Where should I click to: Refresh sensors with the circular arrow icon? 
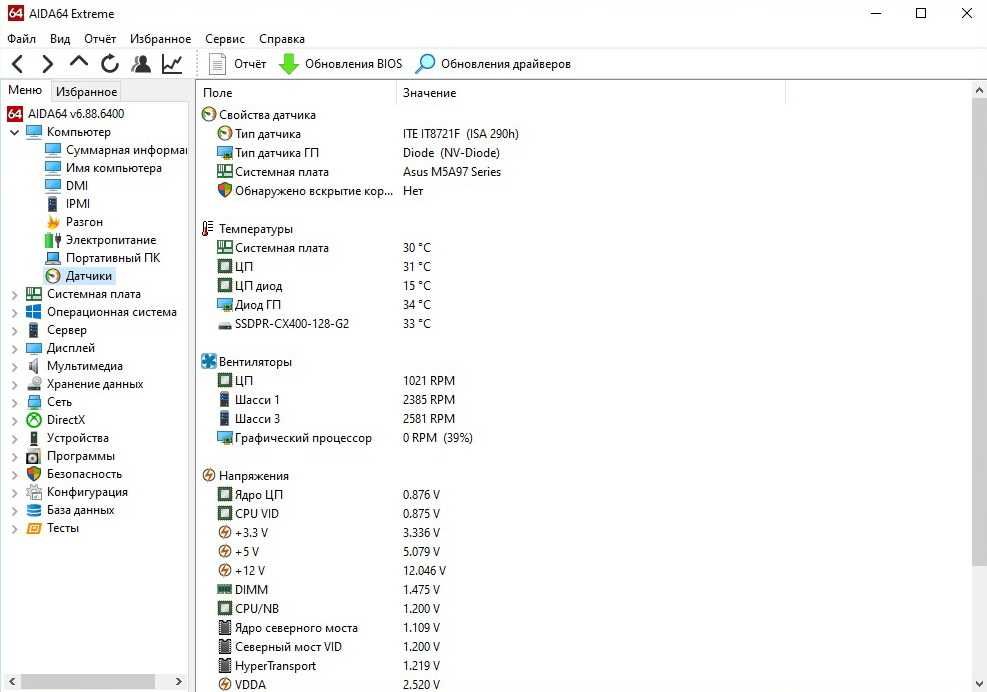110,64
